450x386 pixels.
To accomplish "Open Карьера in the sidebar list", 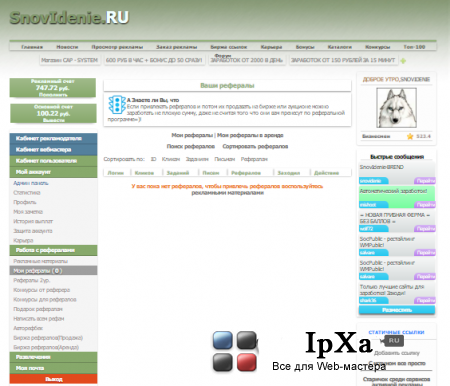I will pos(23,240).
